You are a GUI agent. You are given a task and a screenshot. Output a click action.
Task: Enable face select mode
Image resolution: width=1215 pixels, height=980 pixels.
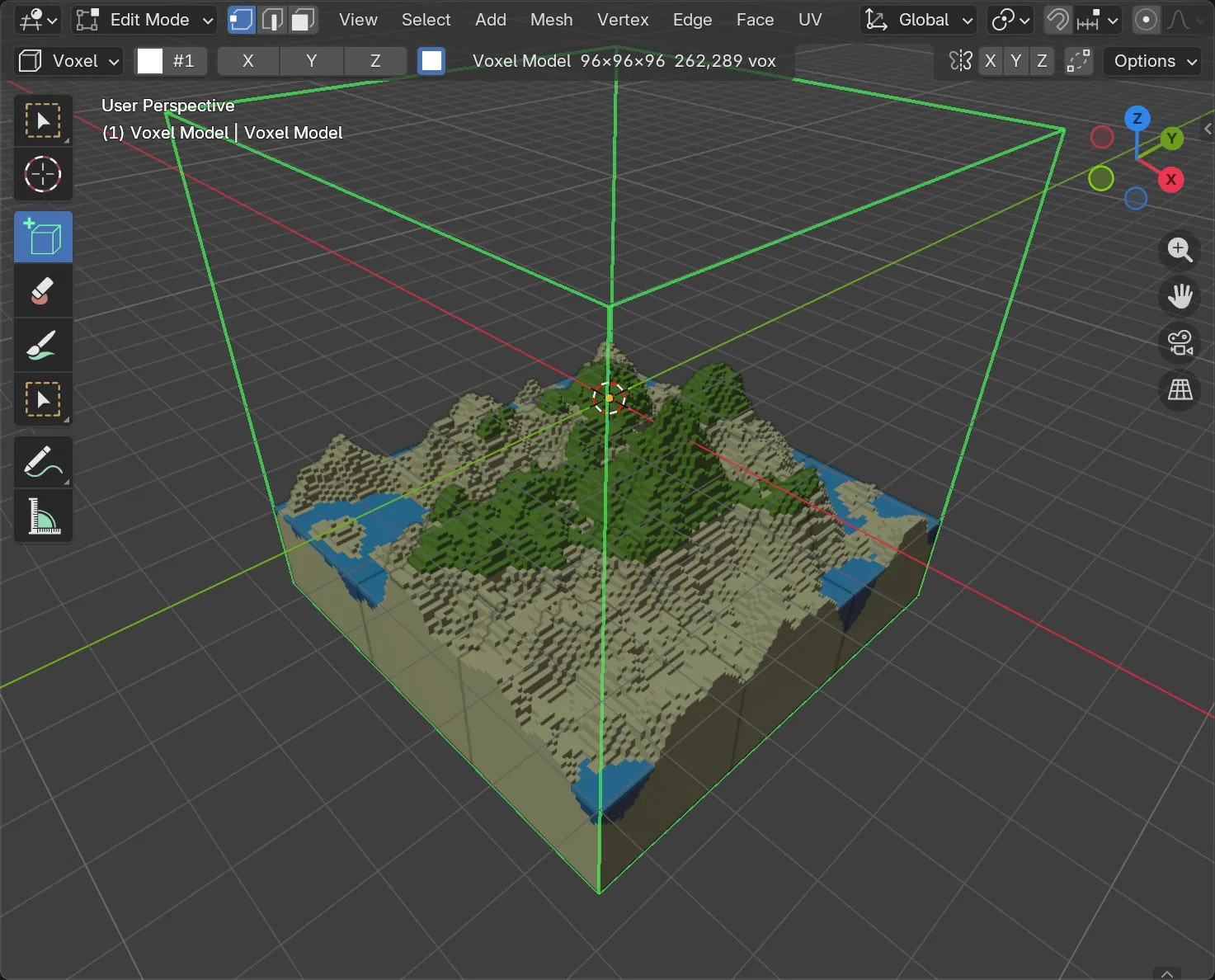click(303, 20)
